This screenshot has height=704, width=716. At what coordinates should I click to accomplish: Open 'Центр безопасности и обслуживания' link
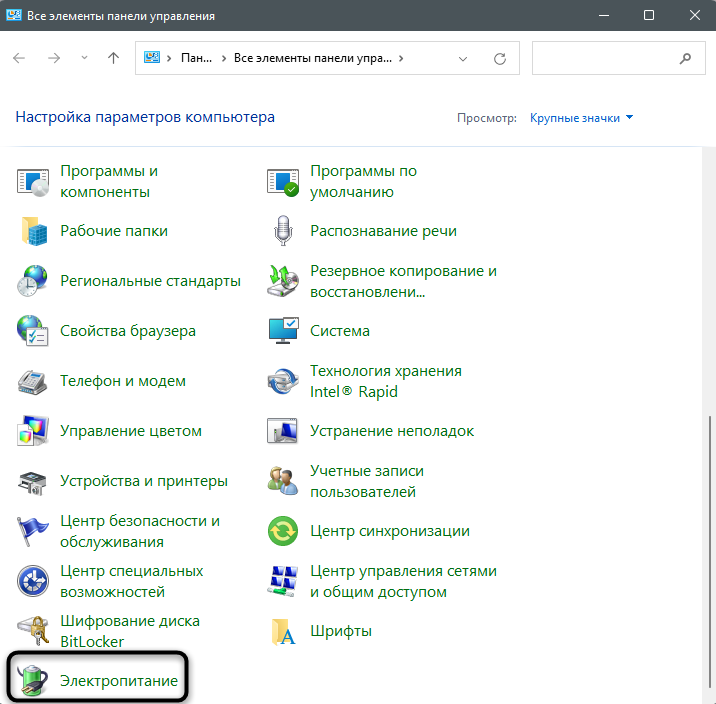coord(140,531)
